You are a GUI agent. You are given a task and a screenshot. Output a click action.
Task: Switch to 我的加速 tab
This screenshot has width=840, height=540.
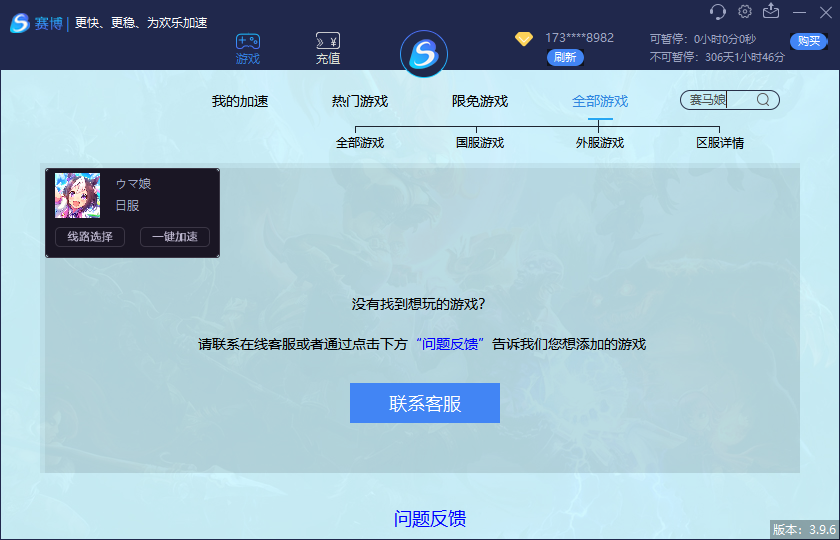239,101
